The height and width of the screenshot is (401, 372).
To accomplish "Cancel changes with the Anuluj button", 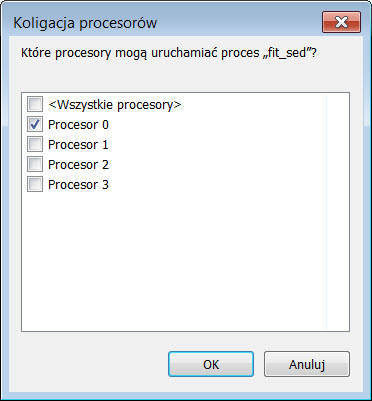I will coord(307,364).
